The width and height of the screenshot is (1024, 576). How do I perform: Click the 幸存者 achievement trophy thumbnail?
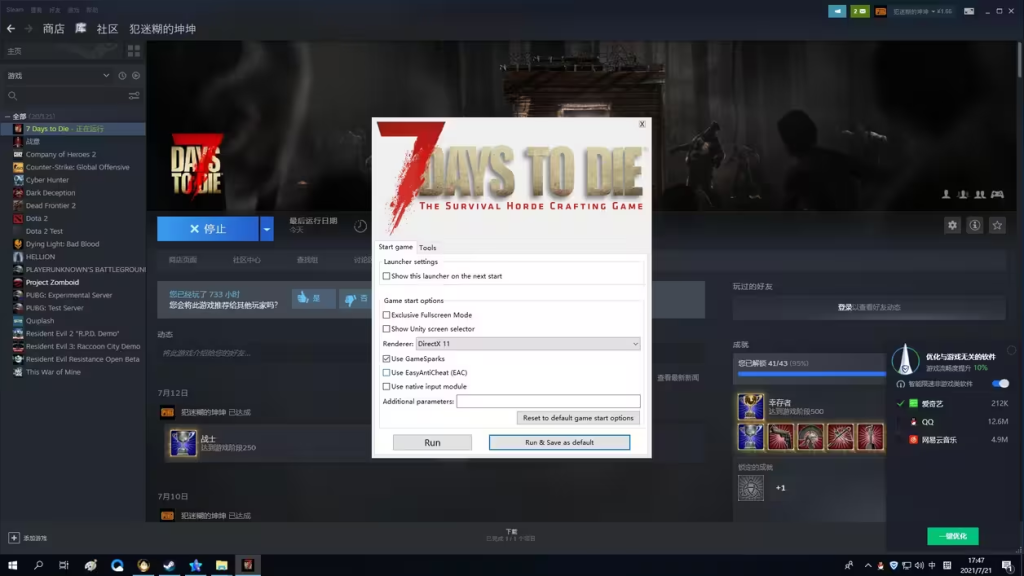[750, 406]
